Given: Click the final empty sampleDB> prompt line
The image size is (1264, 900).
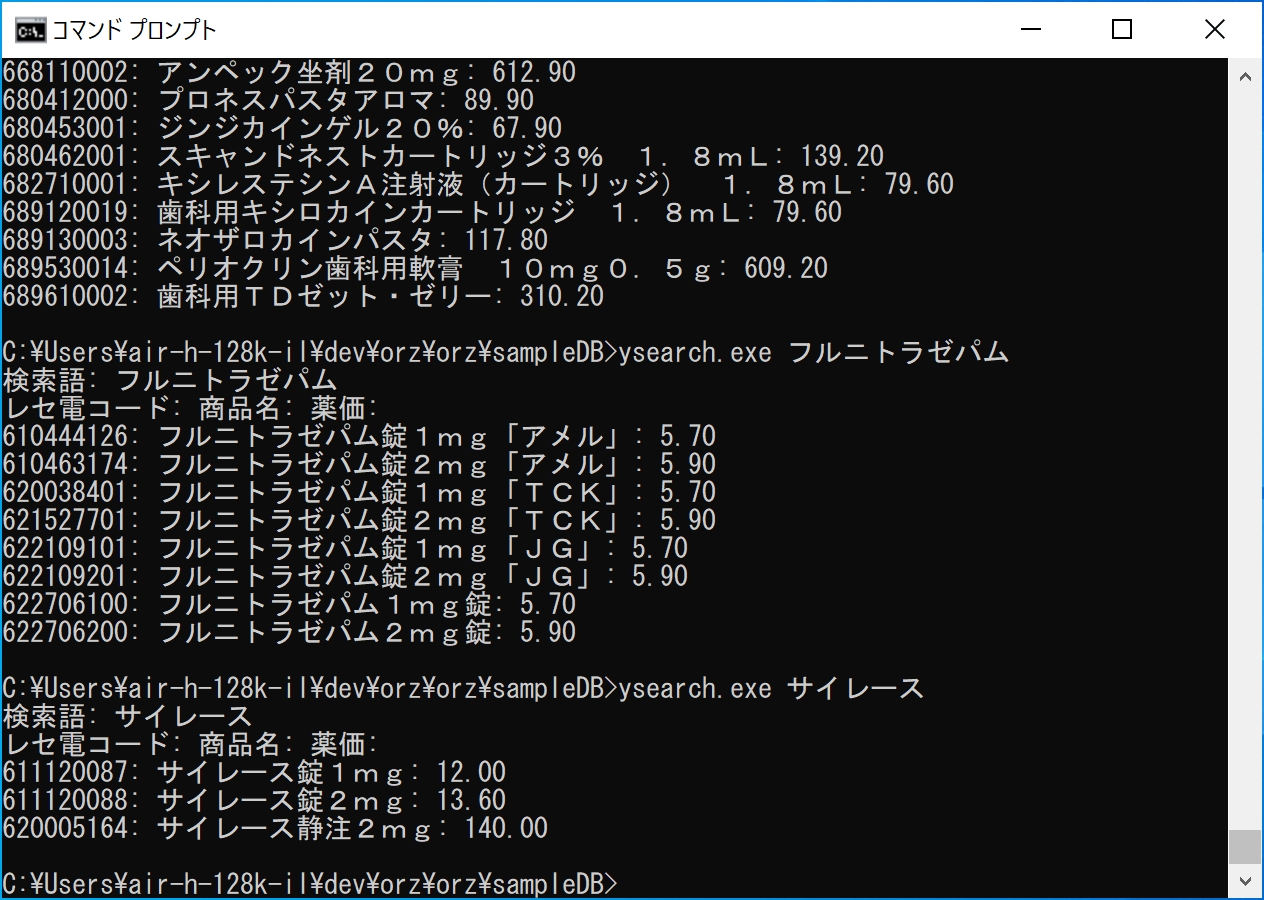Looking at the screenshot, I should click(310, 884).
